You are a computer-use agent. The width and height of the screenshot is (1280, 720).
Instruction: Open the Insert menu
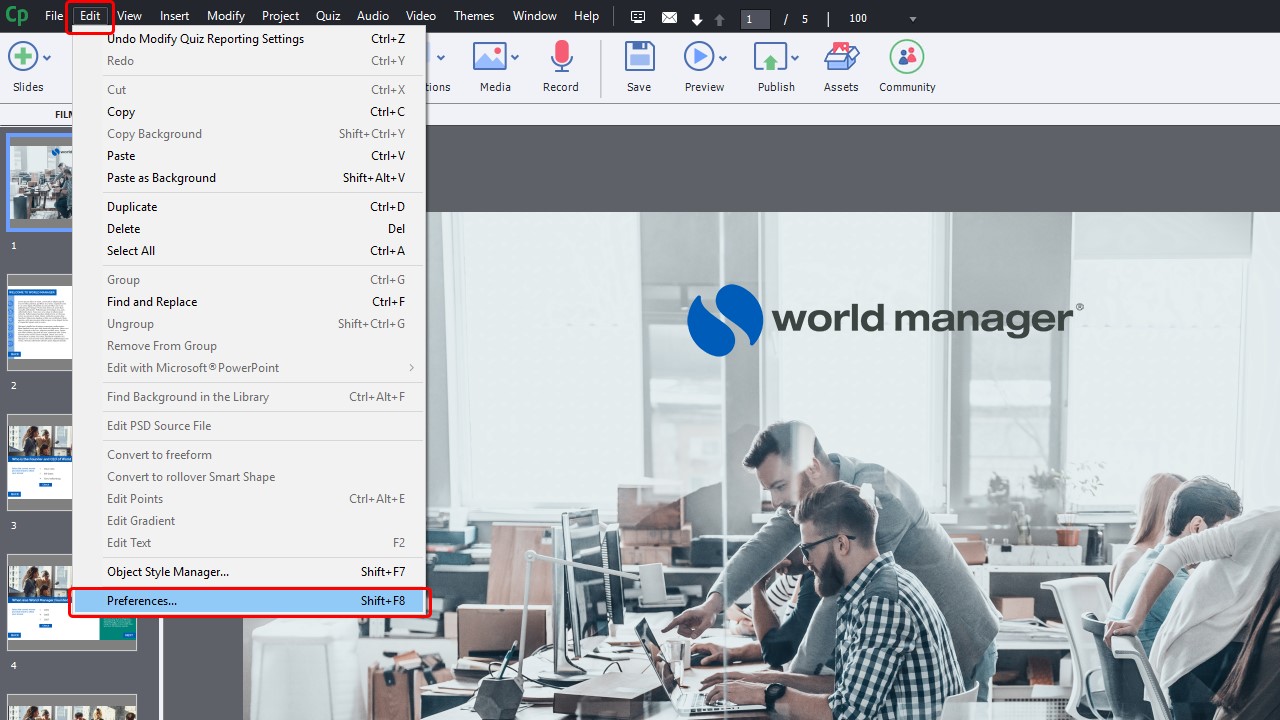point(175,16)
